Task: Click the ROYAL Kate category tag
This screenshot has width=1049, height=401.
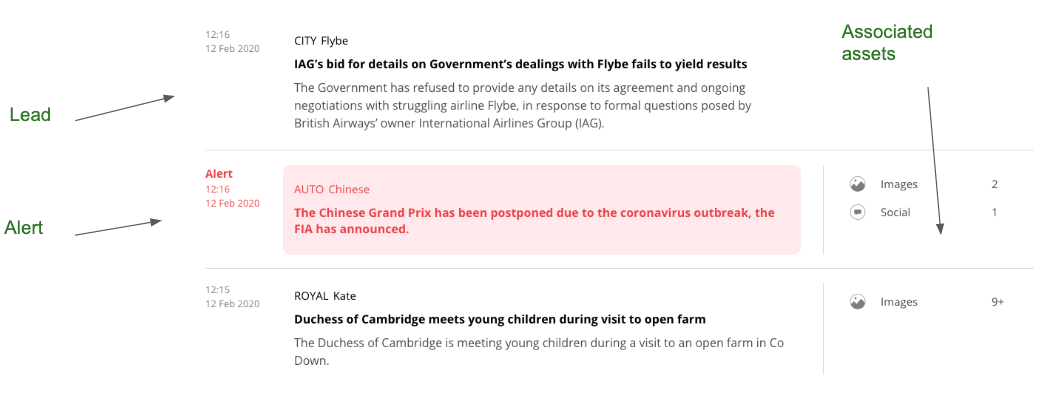Action: 325,296
